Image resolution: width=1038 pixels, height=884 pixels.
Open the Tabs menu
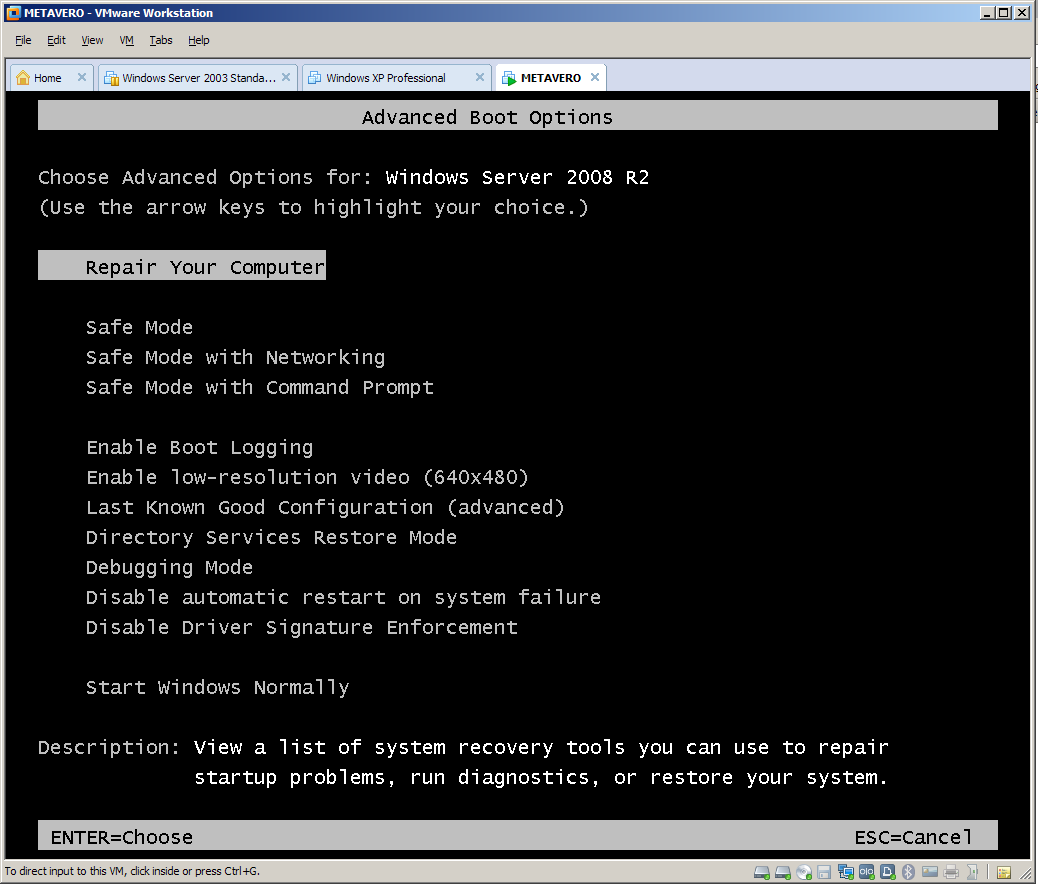161,40
